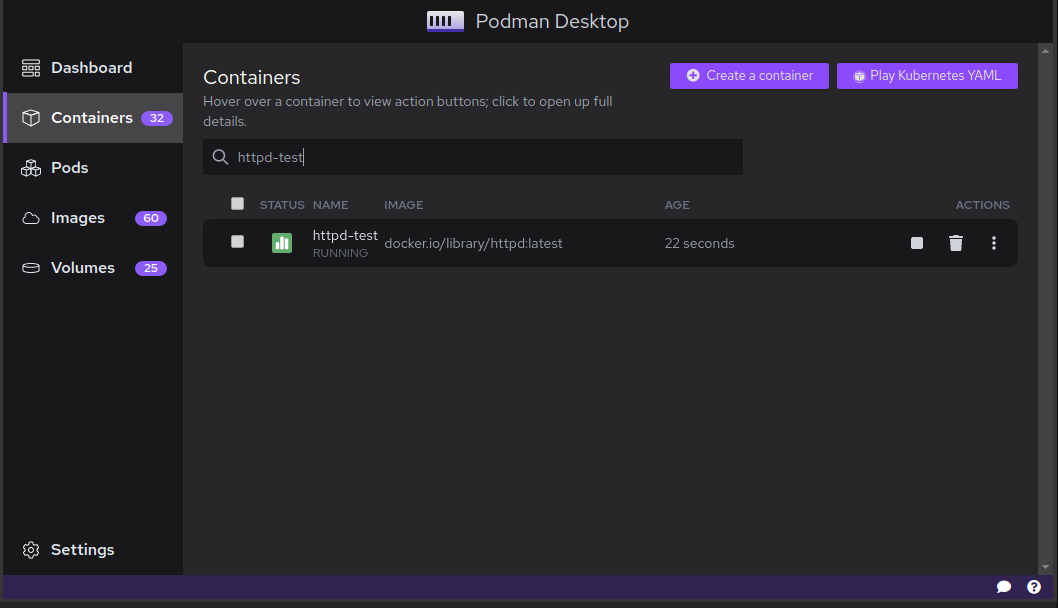Select the Pods section in sidebar
Screen dimensions: 1058x608
tap(69, 167)
